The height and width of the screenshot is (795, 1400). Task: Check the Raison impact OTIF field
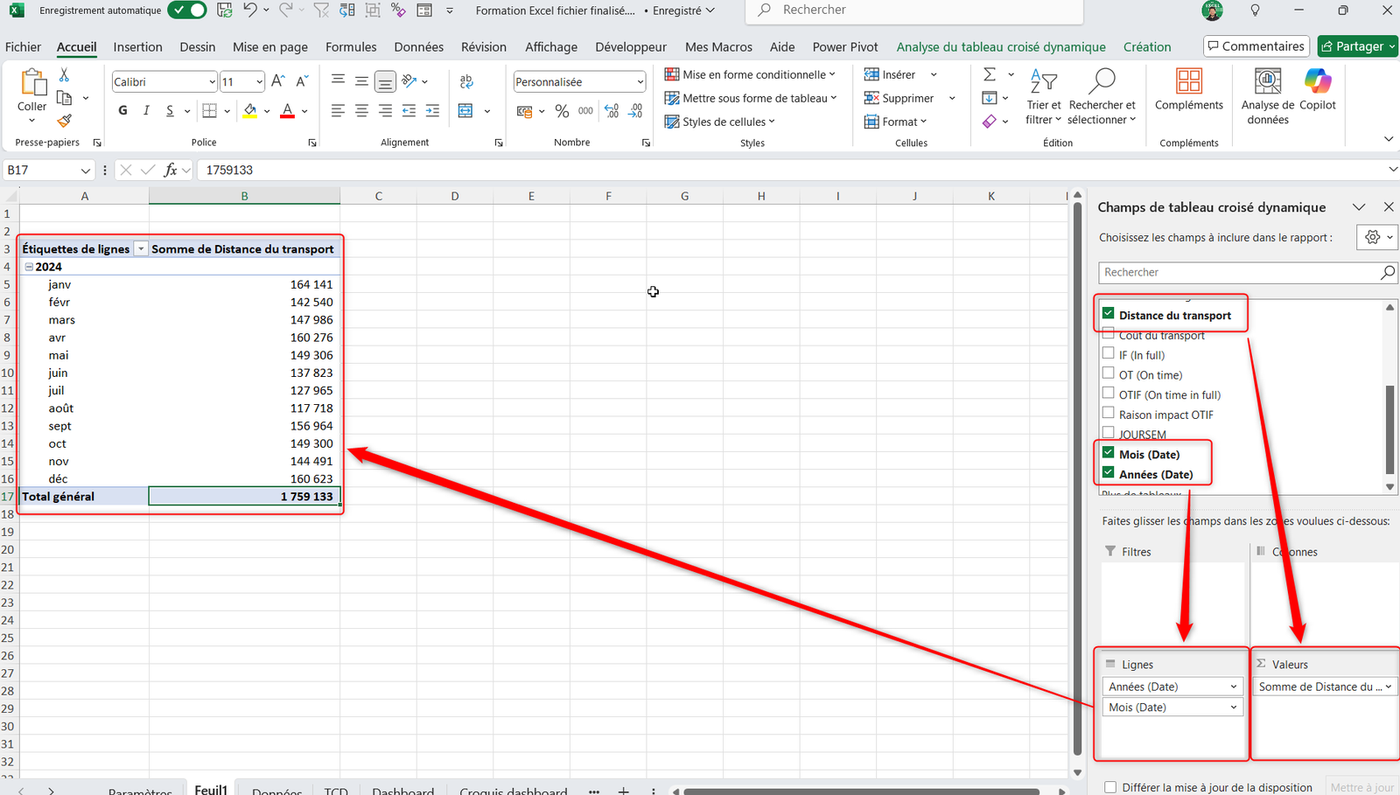point(1108,413)
